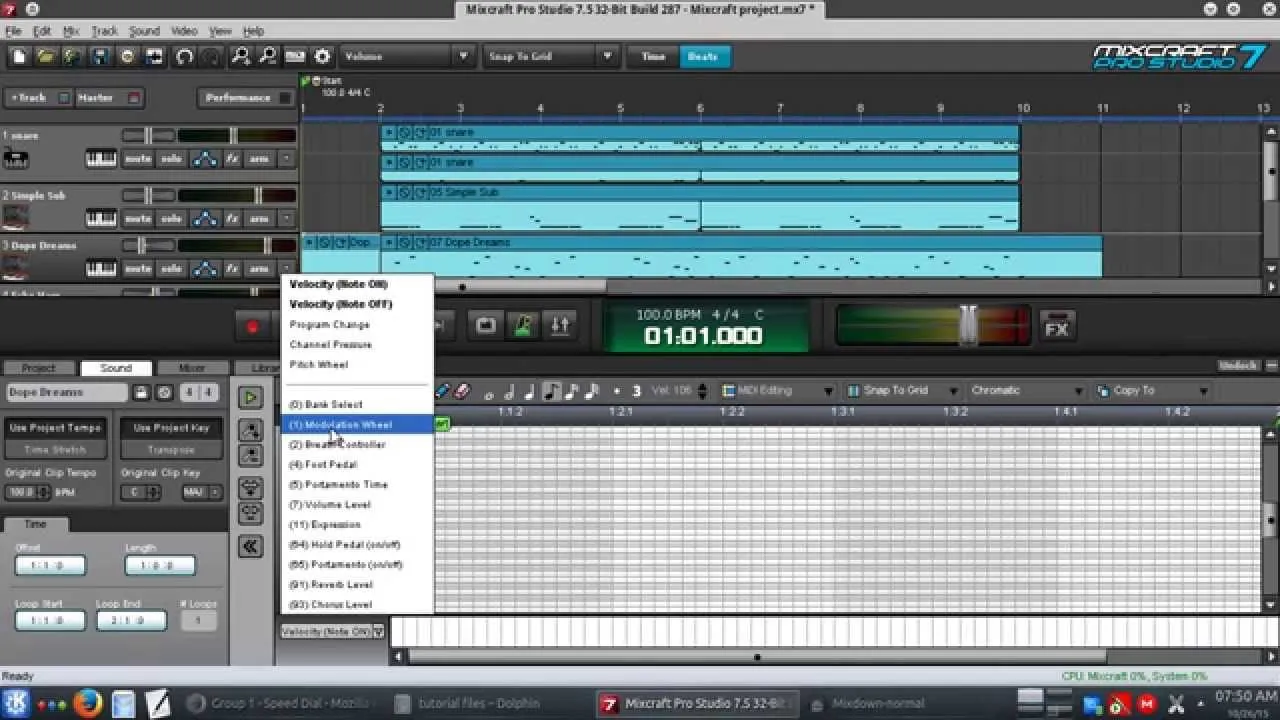Screen dimensions: 1280x720
Task: Open the Volume automation dropdown
Action: click(407, 57)
